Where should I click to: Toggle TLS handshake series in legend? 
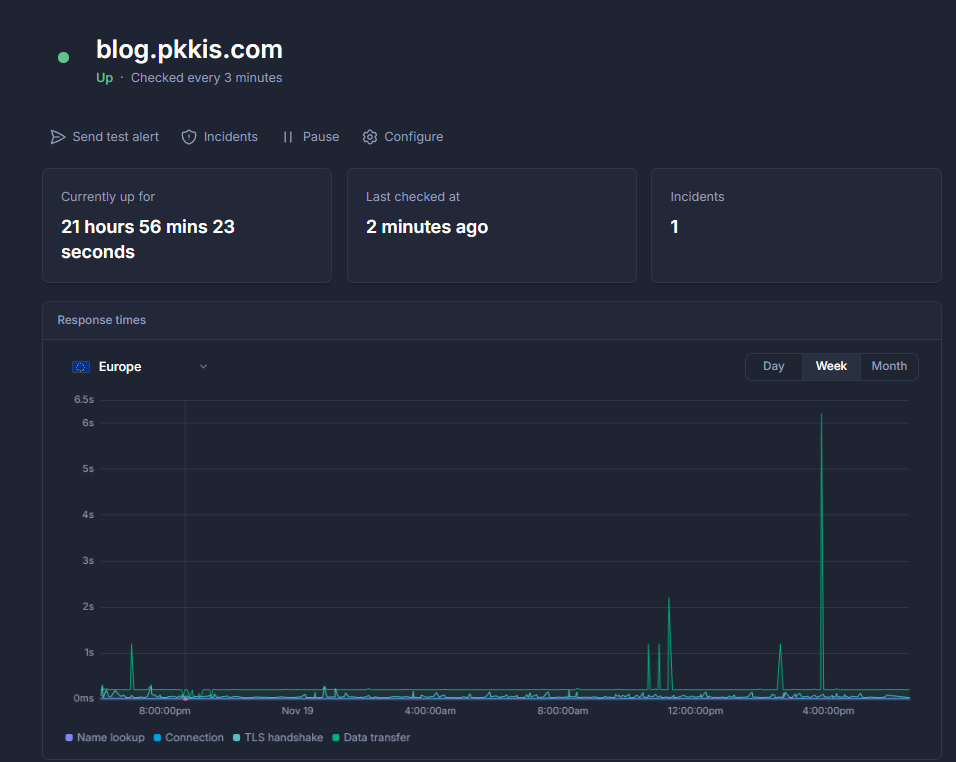(x=277, y=738)
